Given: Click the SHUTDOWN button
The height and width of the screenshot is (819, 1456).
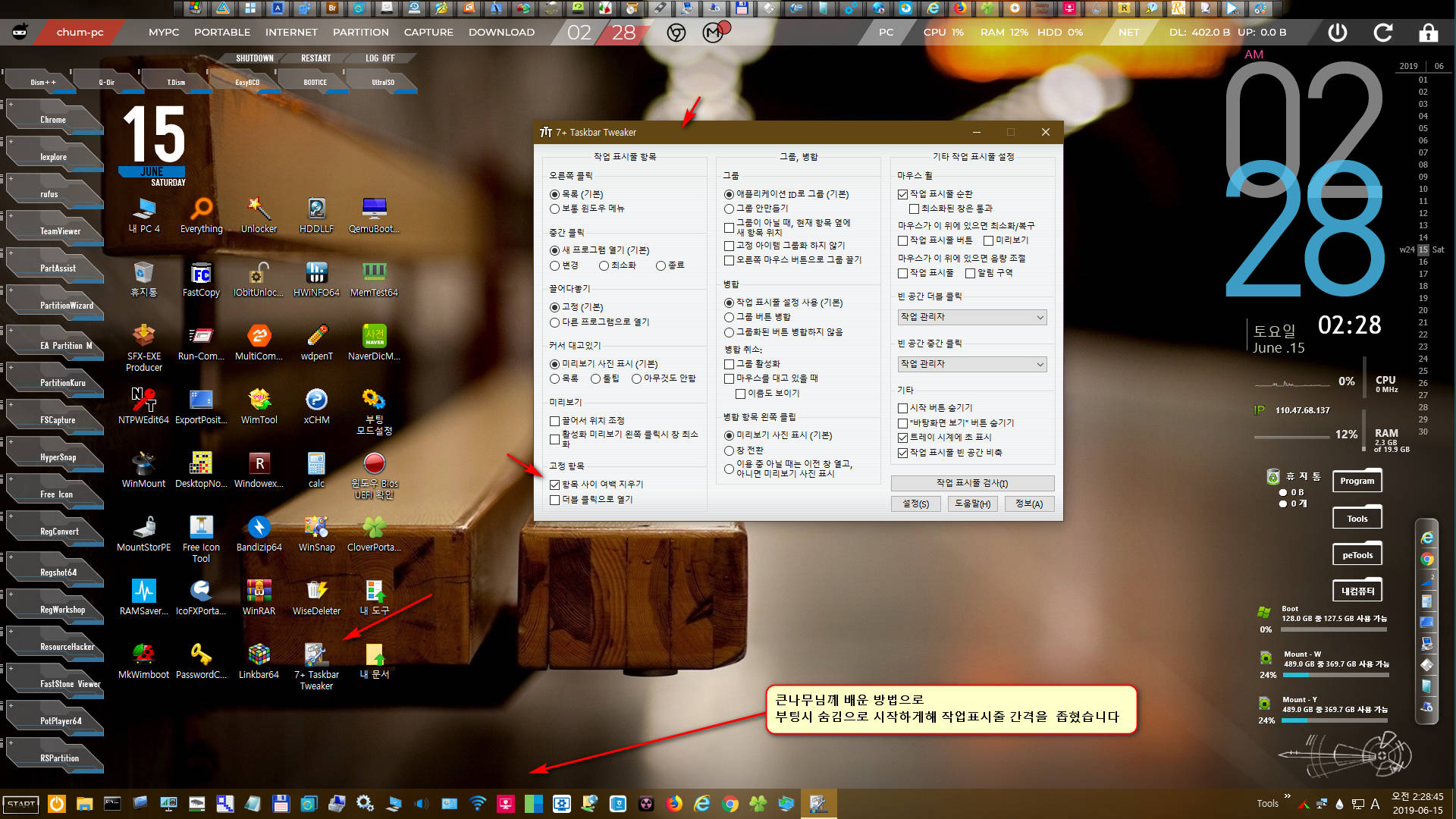Looking at the screenshot, I should pyautogui.click(x=254, y=58).
